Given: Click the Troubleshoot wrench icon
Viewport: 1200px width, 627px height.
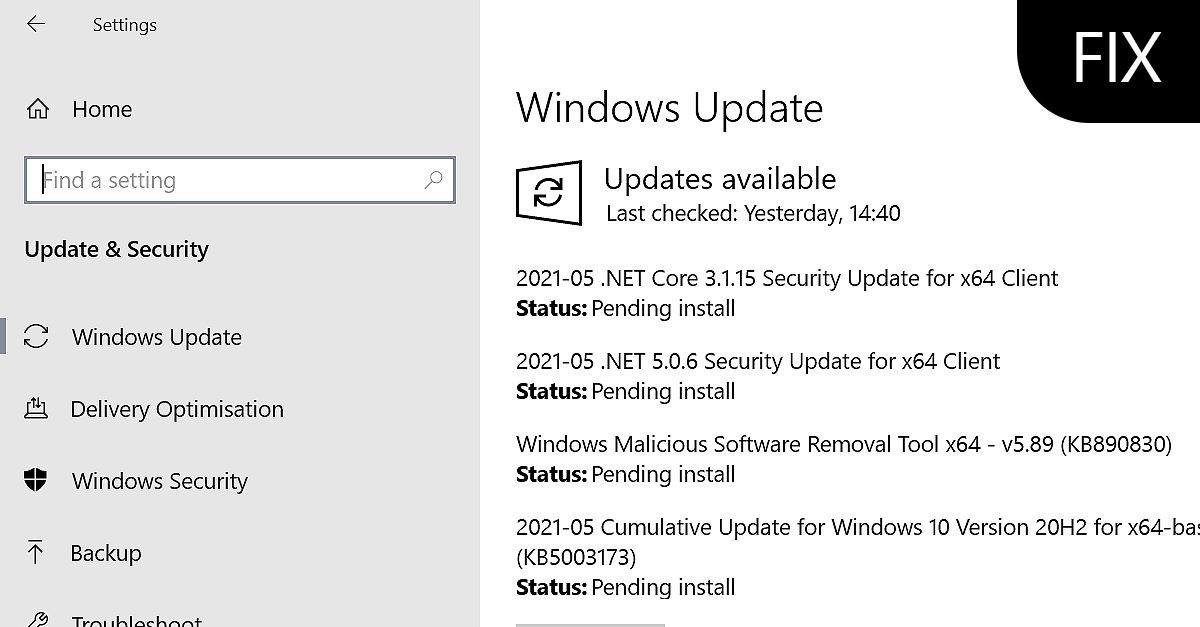Looking at the screenshot, I should (37, 618).
